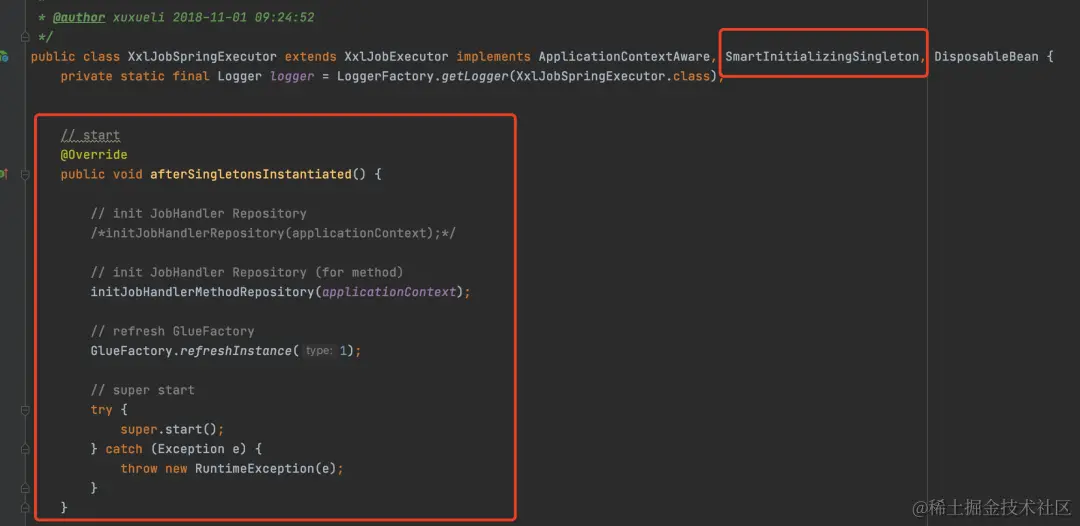
Task: Click the catch keyword
Action: point(124,449)
